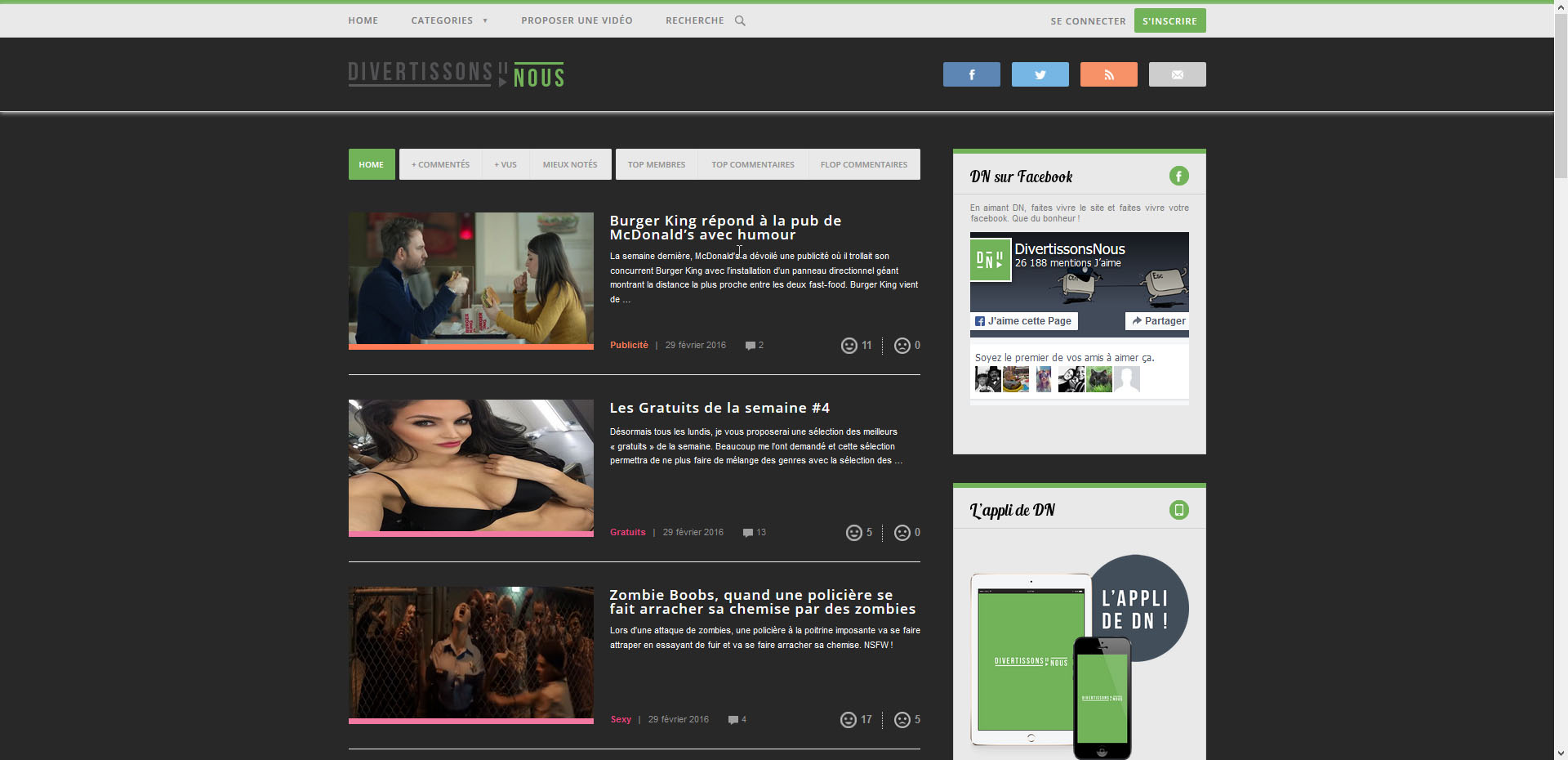Click green Facebook icon in DN sur Facebook

[x=1178, y=176]
